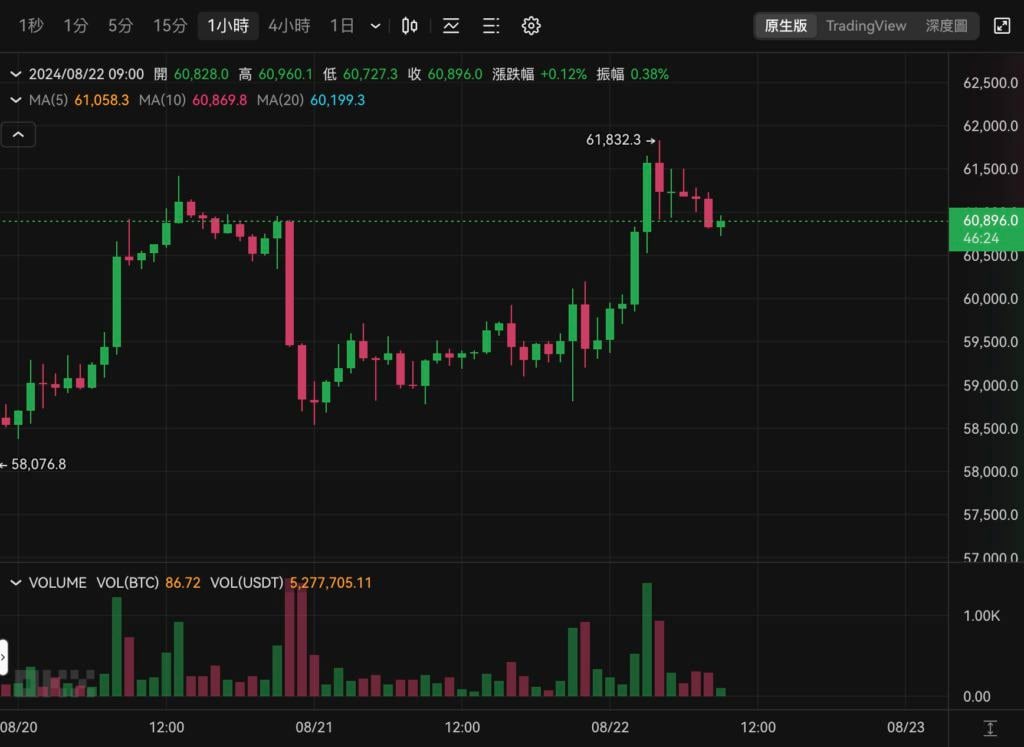The width and height of the screenshot is (1024, 747).
Task: Expand more time interval options
Action: tap(375, 26)
